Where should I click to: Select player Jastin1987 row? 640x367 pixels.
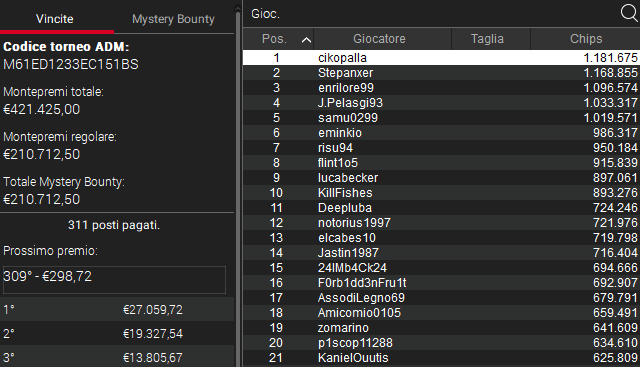tap(441, 253)
